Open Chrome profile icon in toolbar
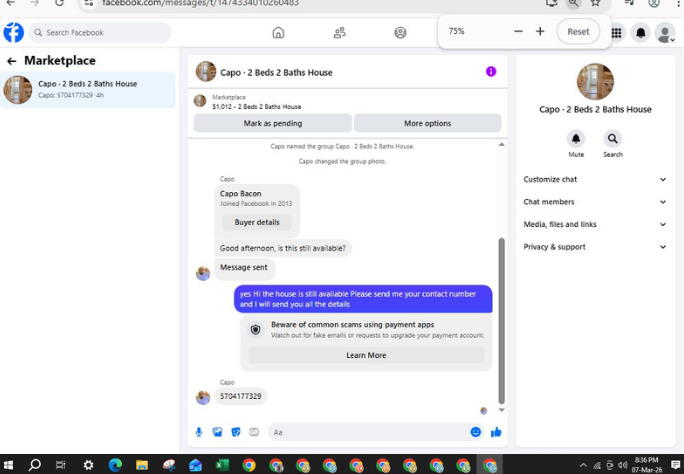The height and width of the screenshot is (474, 684). tap(653, 3)
